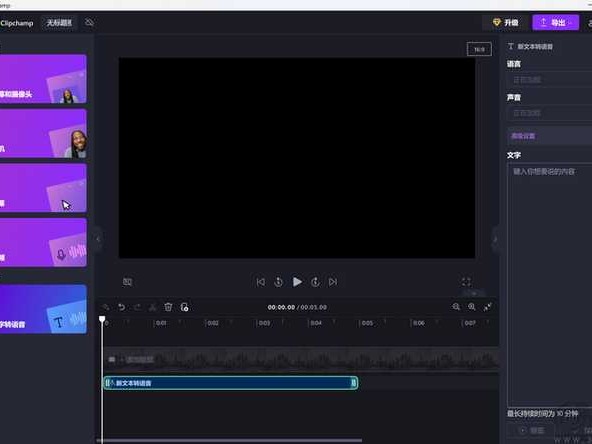592x444 pixels.
Task: Open the 16:9 aspect ratio selector
Action: 479,49
